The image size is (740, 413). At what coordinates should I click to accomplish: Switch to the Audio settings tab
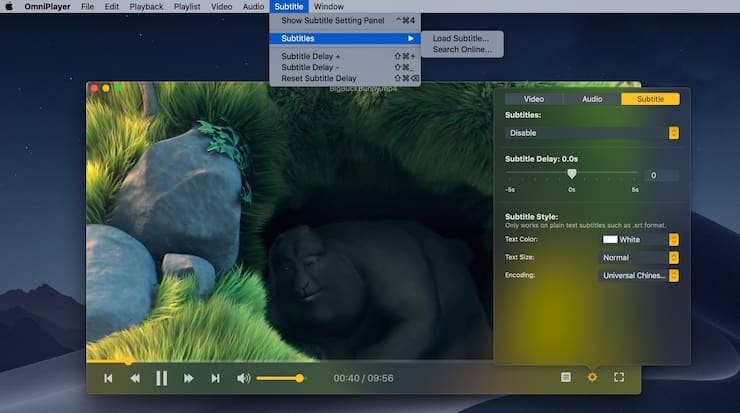coord(592,99)
